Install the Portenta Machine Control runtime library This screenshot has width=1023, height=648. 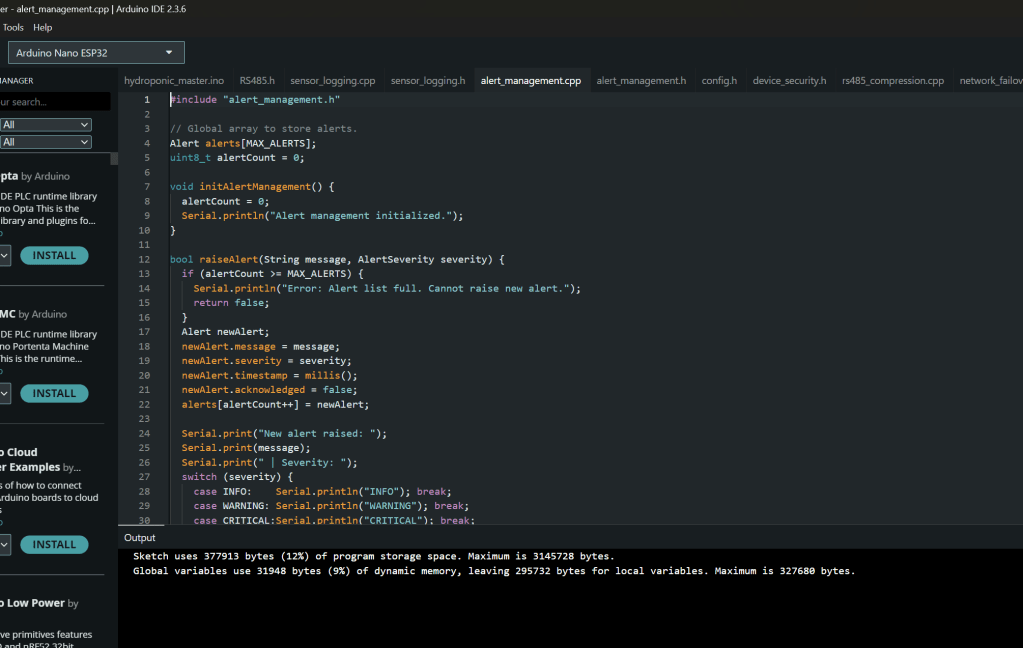click(54, 393)
